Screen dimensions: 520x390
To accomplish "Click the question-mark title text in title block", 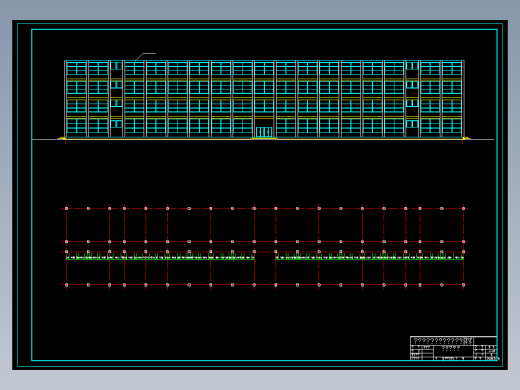I will tap(438, 341).
